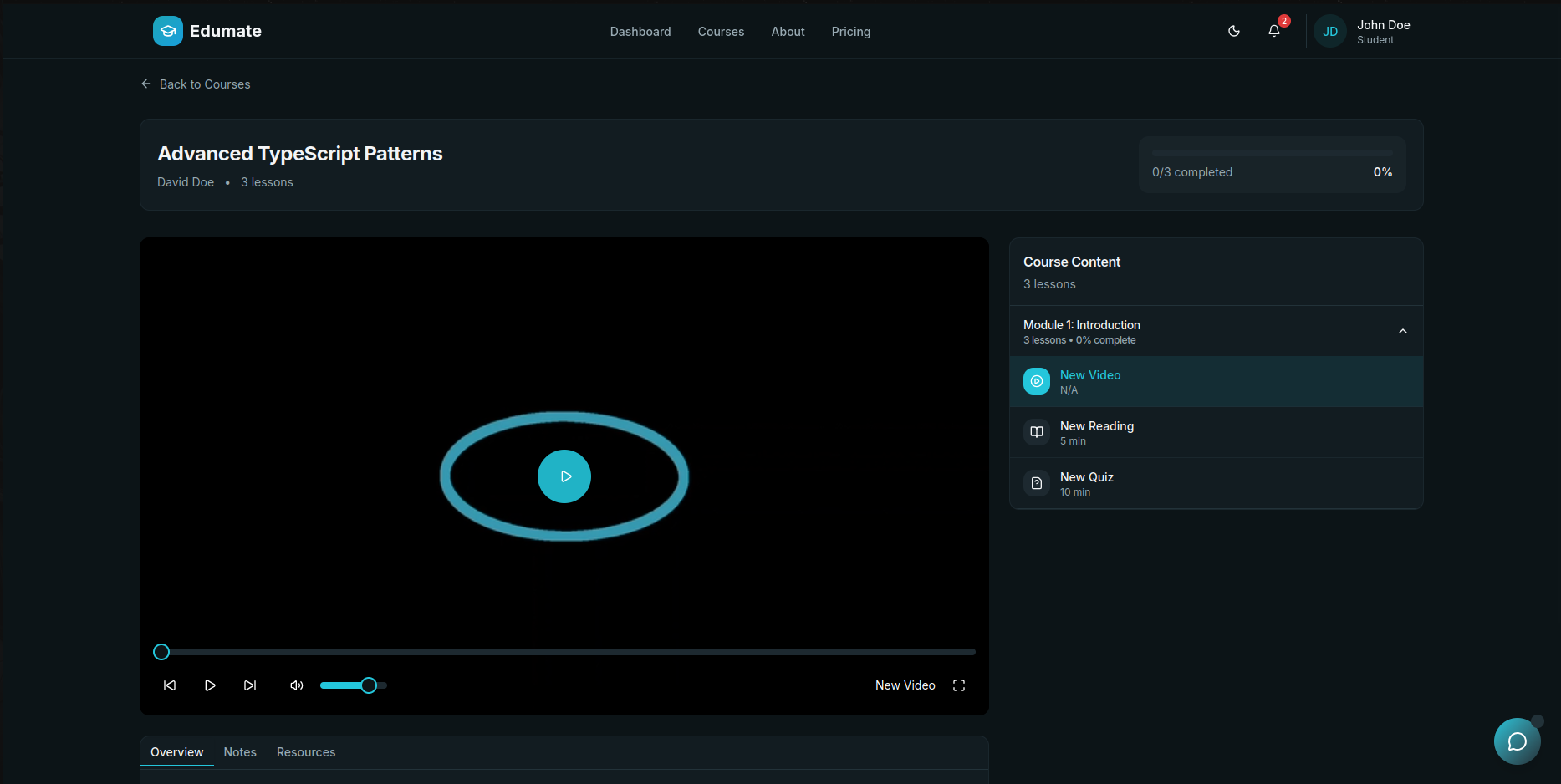Click instructor name David Doe
Image resolution: width=1561 pixels, height=784 pixels.
pos(186,182)
